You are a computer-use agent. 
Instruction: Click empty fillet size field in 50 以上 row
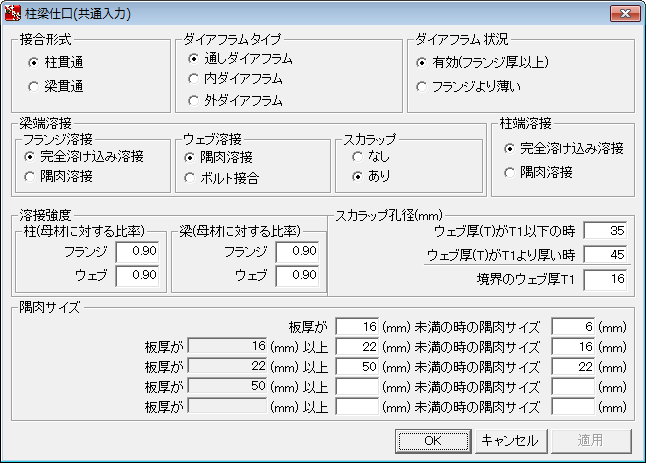(573, 387)
